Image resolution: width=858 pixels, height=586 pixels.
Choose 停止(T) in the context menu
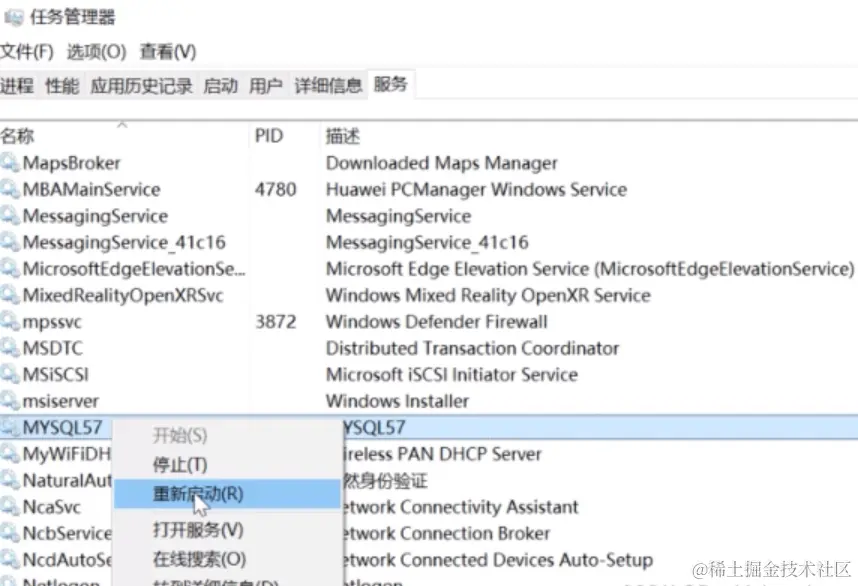pyautogui.click(x=180, y=465)
